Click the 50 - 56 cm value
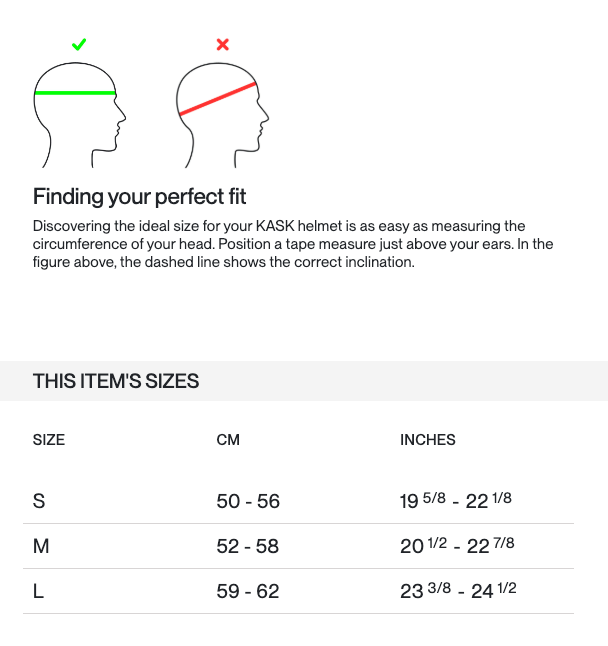 point(248,501)
